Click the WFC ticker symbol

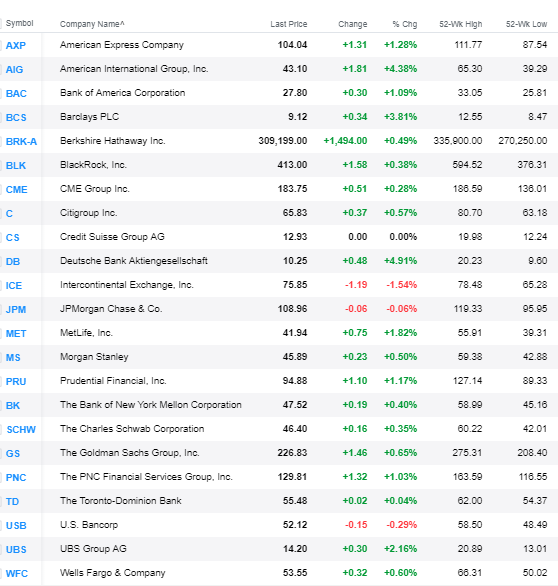(17, 573)
